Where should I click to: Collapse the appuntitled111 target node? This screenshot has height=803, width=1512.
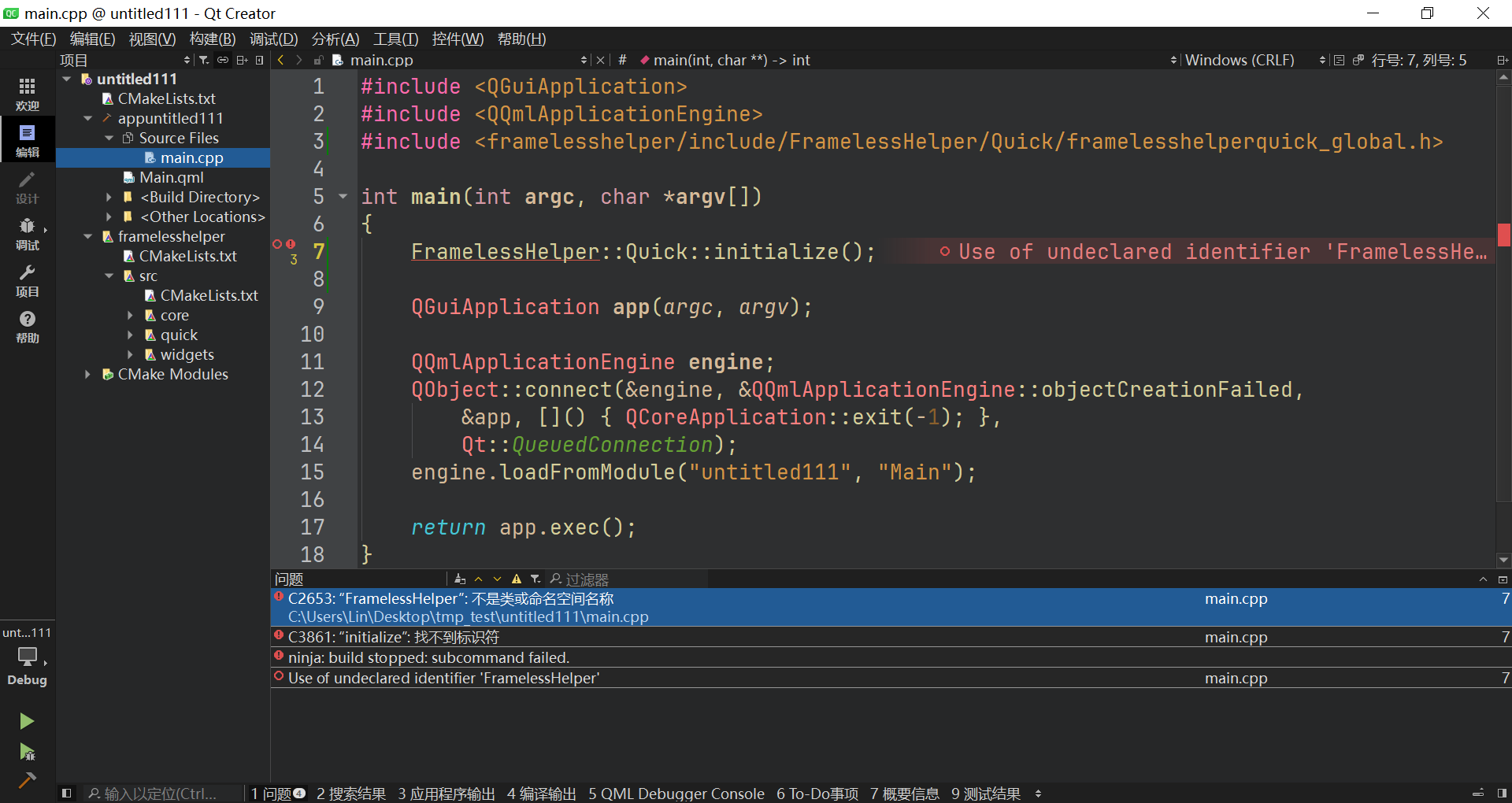coord(88,118)
